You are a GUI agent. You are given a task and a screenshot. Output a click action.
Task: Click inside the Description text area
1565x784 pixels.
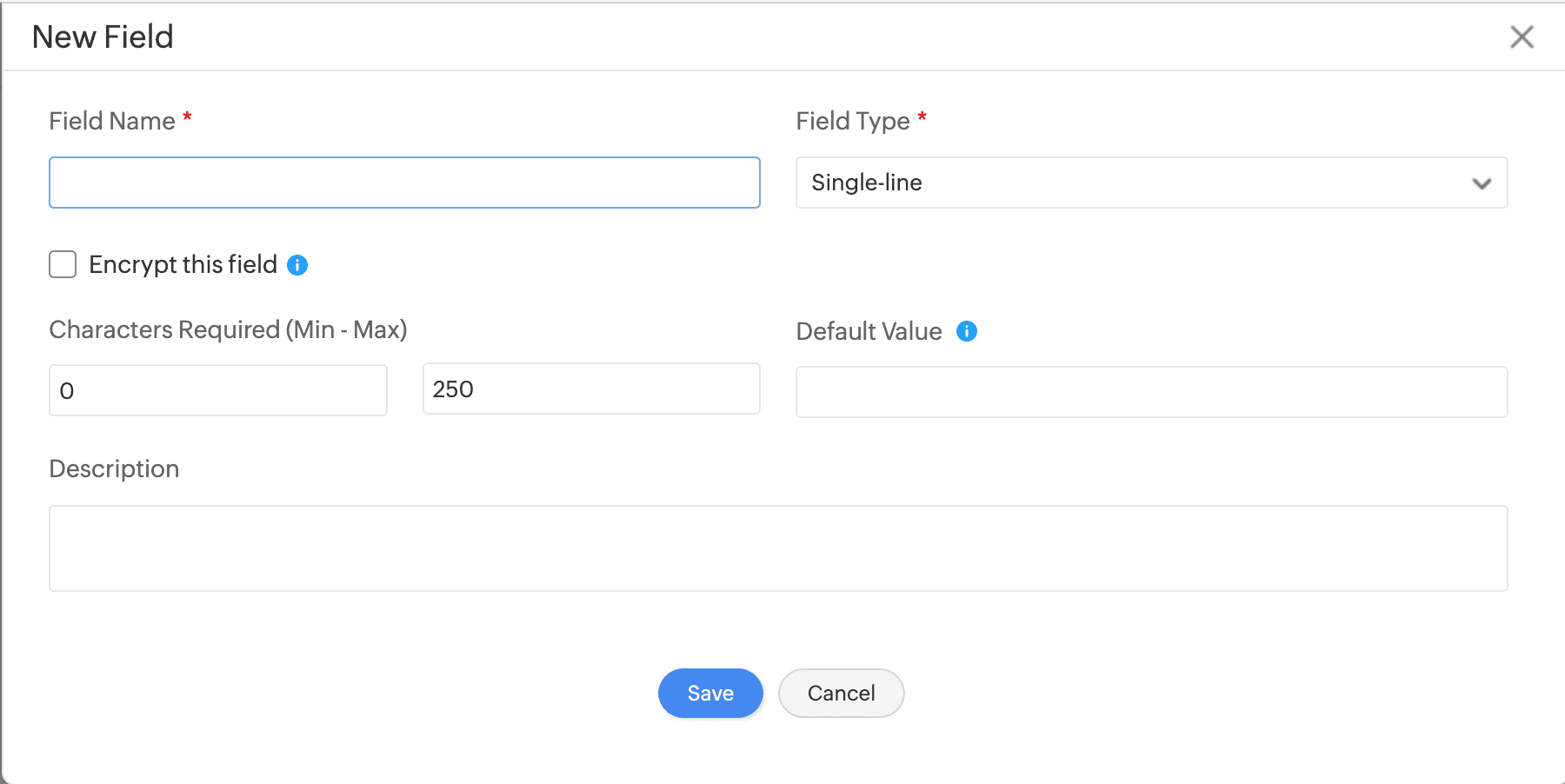tap(778, 548)
